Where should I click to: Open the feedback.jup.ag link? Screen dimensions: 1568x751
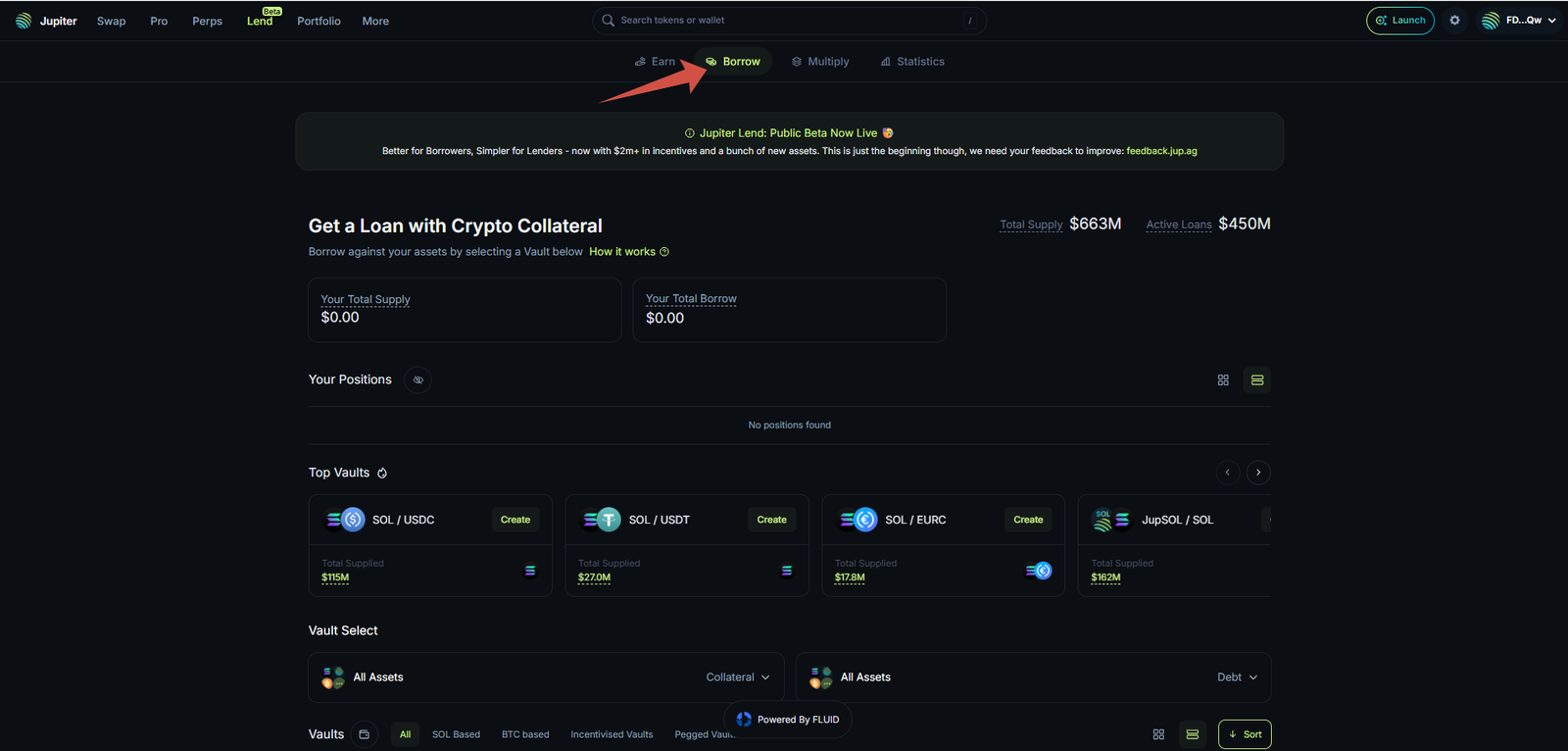(x=1161, y=151)
